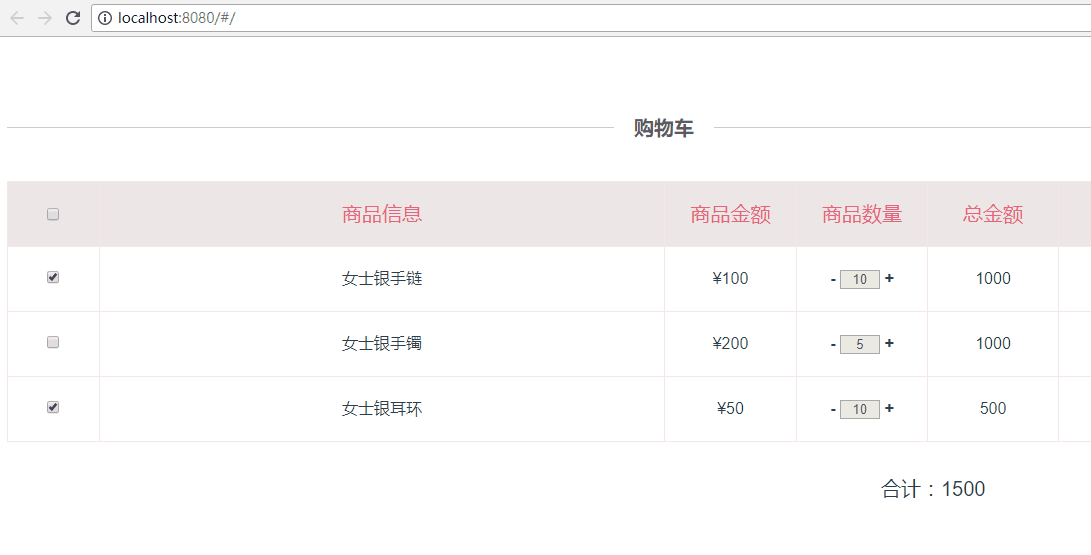This screenshot has height=555, width=1091.
Task: Click the 商品信息 column header
Action: tap(382, 214)
